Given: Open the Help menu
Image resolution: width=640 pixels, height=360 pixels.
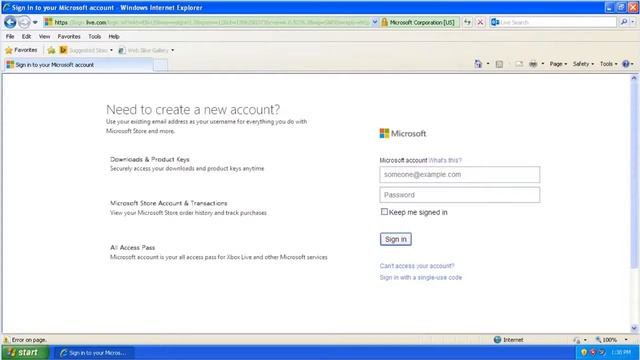Looking at the screenshot, I should pyautogui.click(x=114, y=36).
